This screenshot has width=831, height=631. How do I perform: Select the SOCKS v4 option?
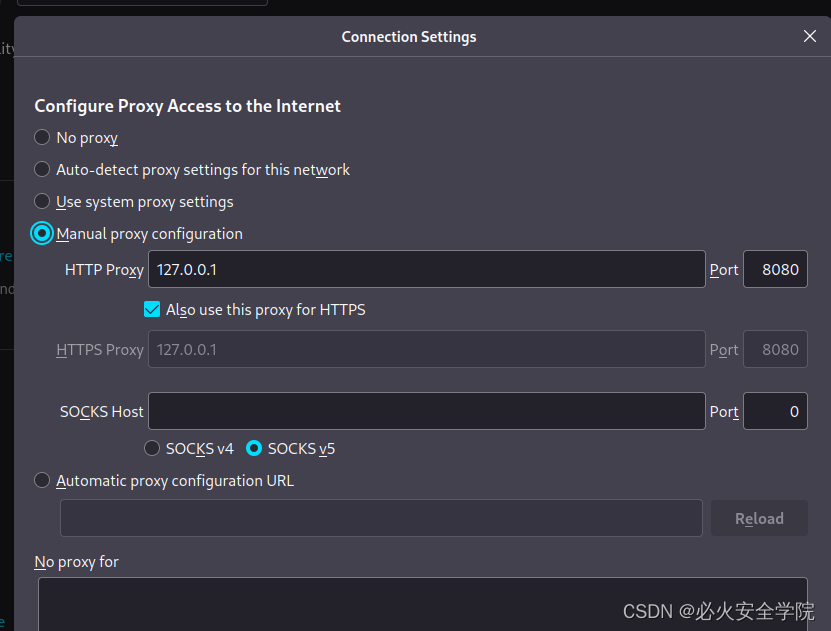click(153, 449)
